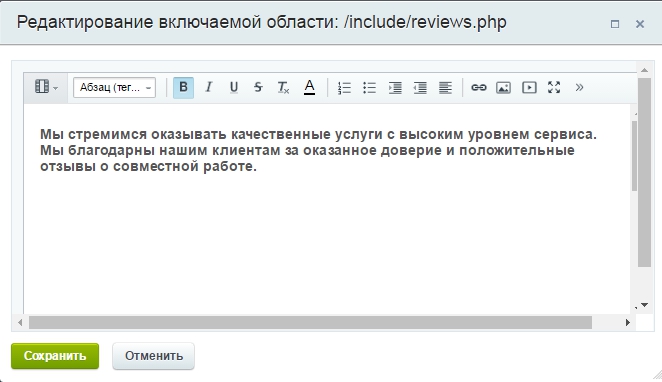Screen dimensions: 662x382
Task: Close the editing dialog
Action: pos(640,24)
